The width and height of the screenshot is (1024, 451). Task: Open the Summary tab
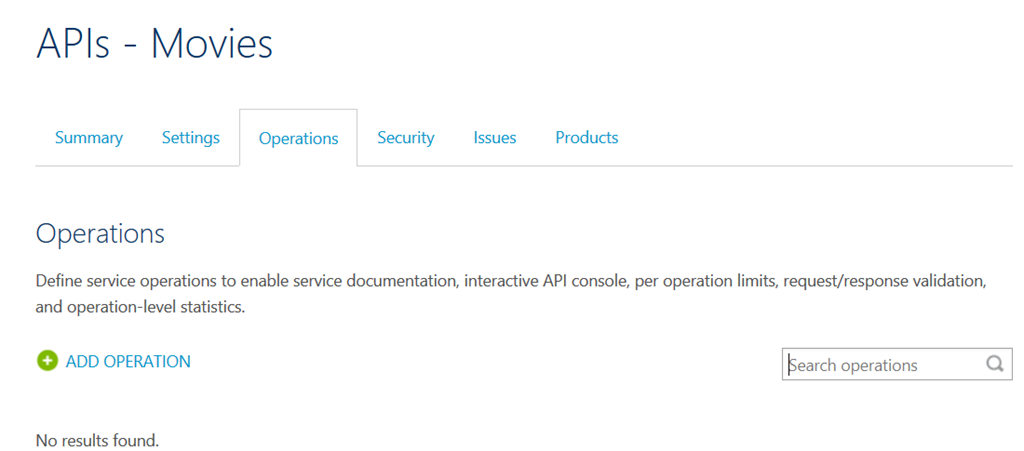coord(89,138)
